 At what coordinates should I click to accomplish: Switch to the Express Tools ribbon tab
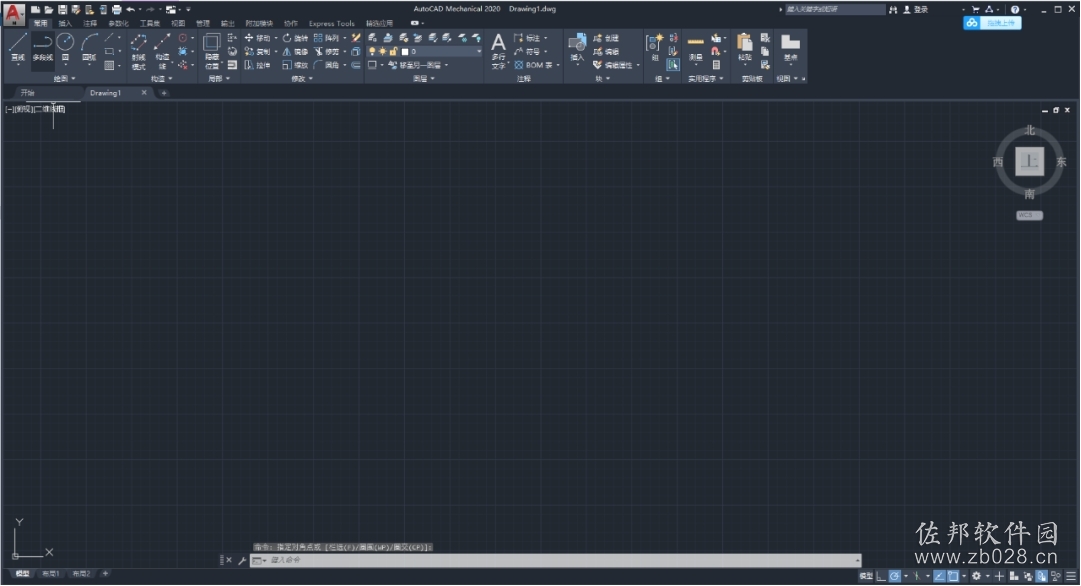pyautogui.click(x=332, y=23)
